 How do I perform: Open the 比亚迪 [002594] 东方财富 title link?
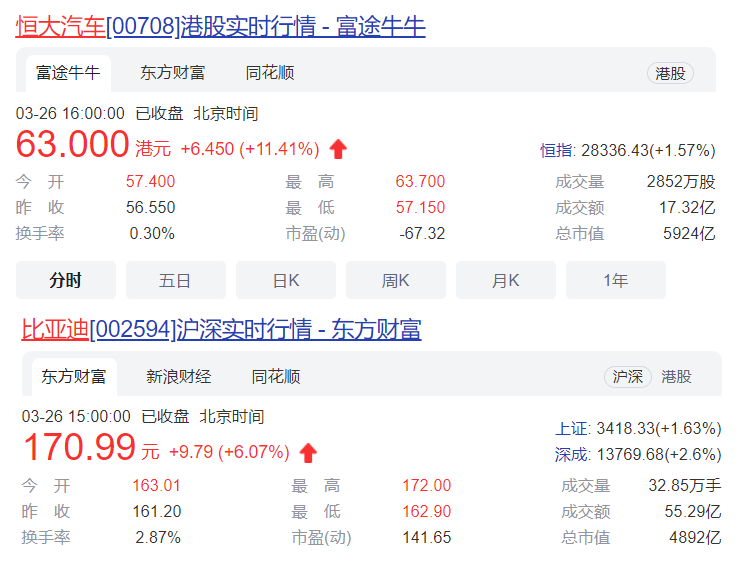(x=221, y=329)
